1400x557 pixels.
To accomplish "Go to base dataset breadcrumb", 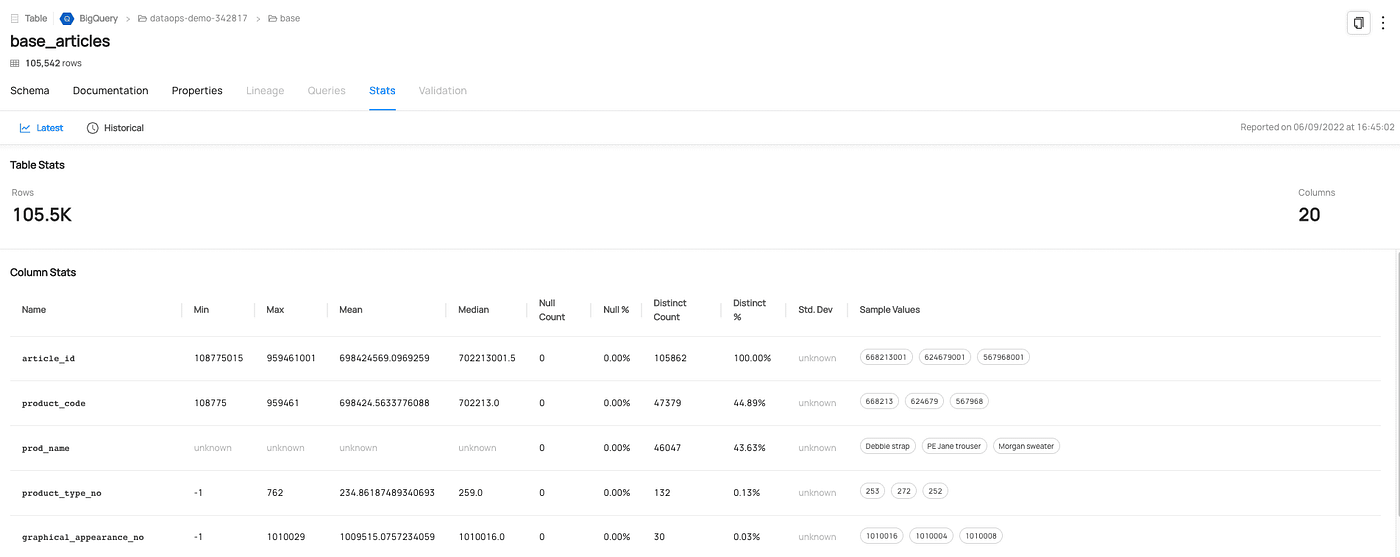I will [290, 18].
